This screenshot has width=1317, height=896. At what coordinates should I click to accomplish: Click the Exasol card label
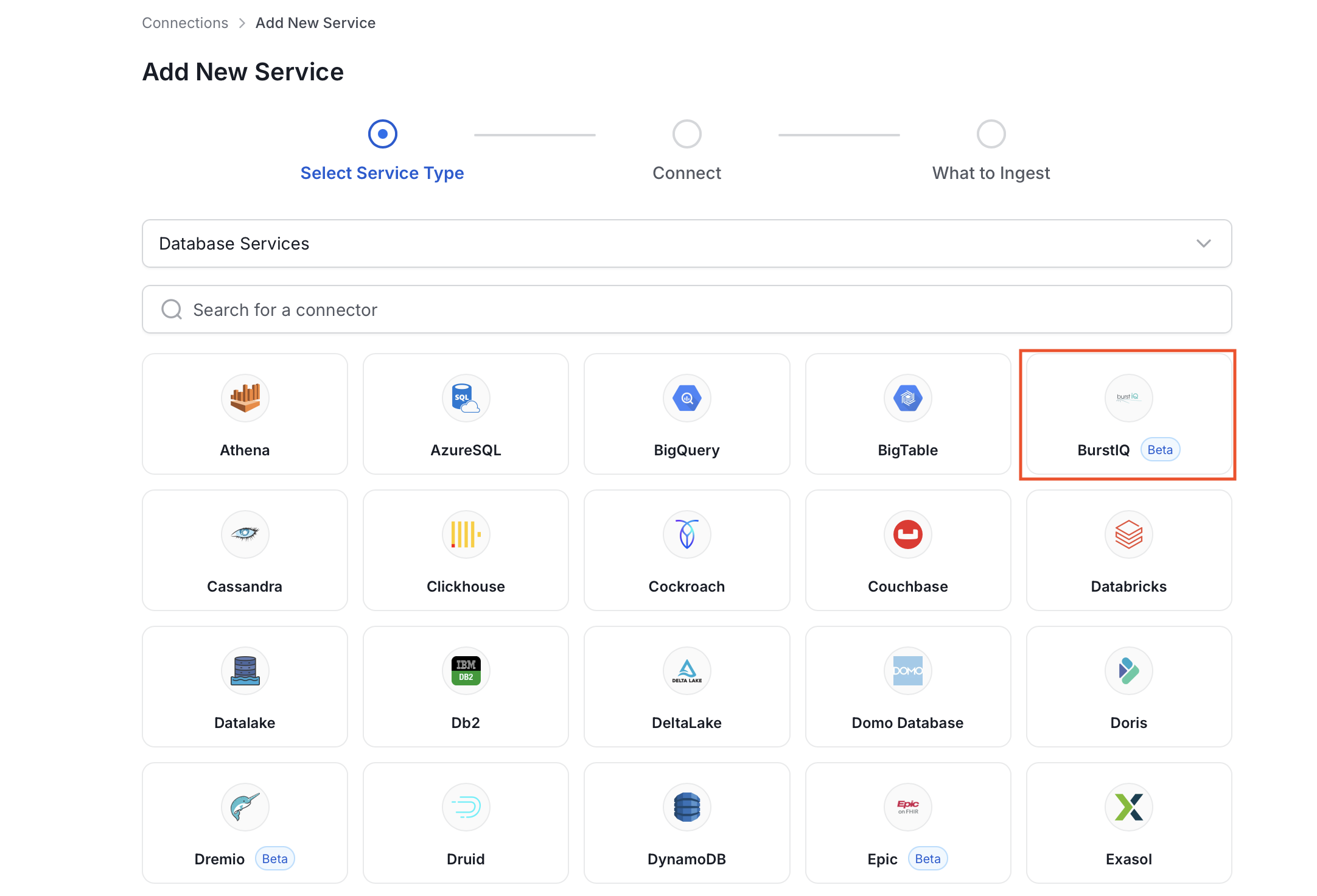pos(1128,859)
